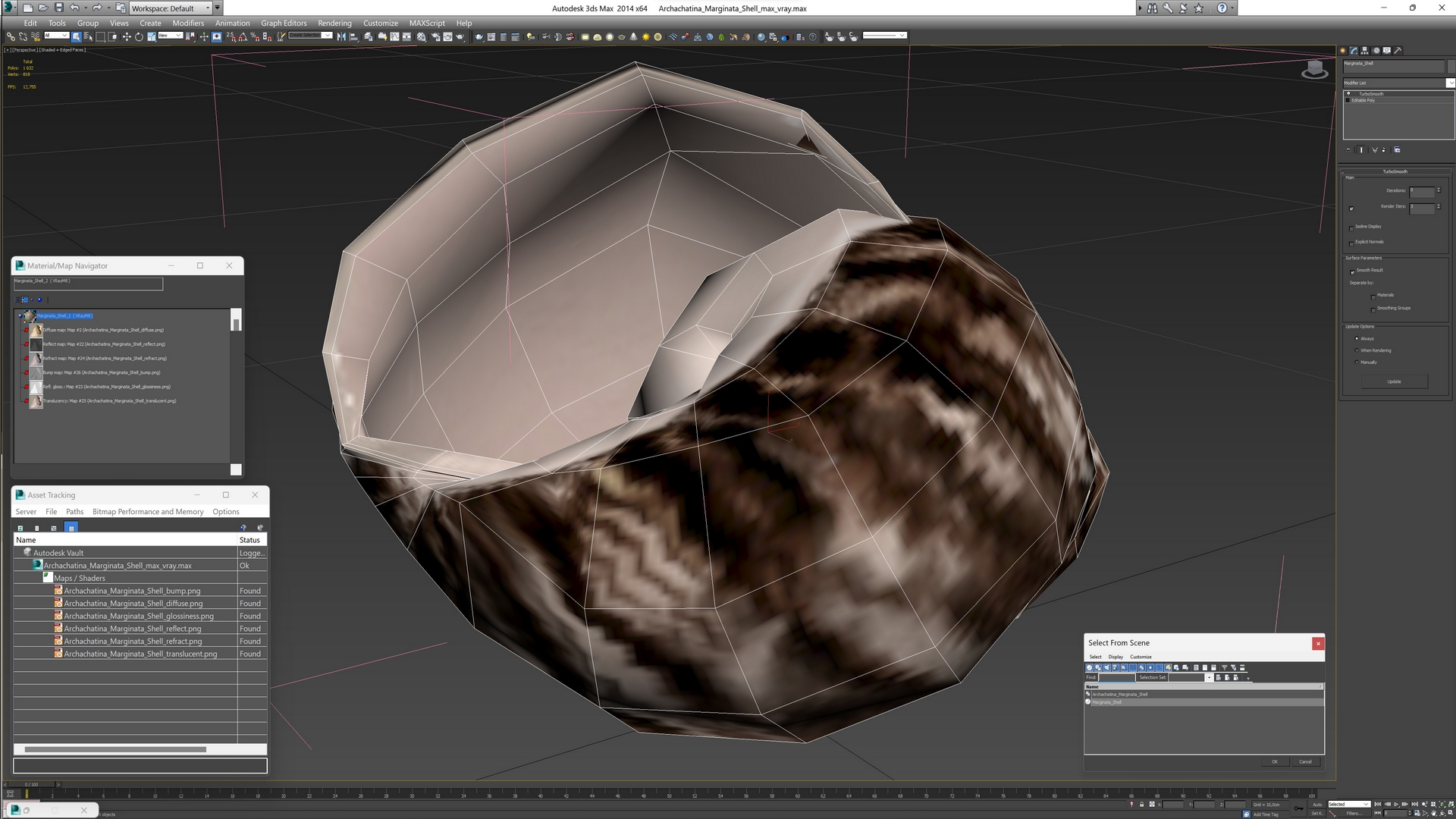Viewport: 1456px width, 819px height.
Task: Click the Iterations spinner arrows
Action: (x=1439, y=190)
